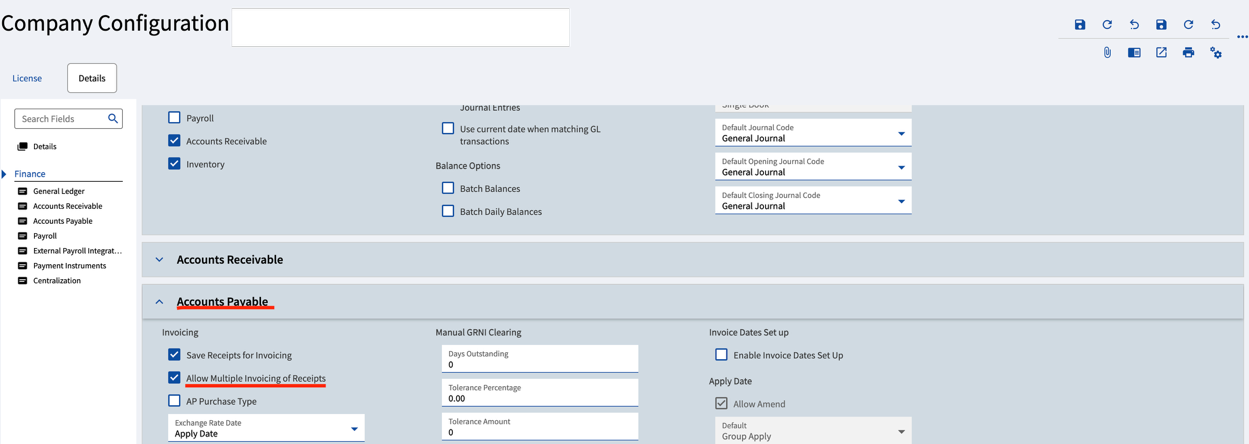Screen dimensions: 1249x444
Task: Click the Accounts Payable section title
Action: pyautogui.click(x=222, y=302)
